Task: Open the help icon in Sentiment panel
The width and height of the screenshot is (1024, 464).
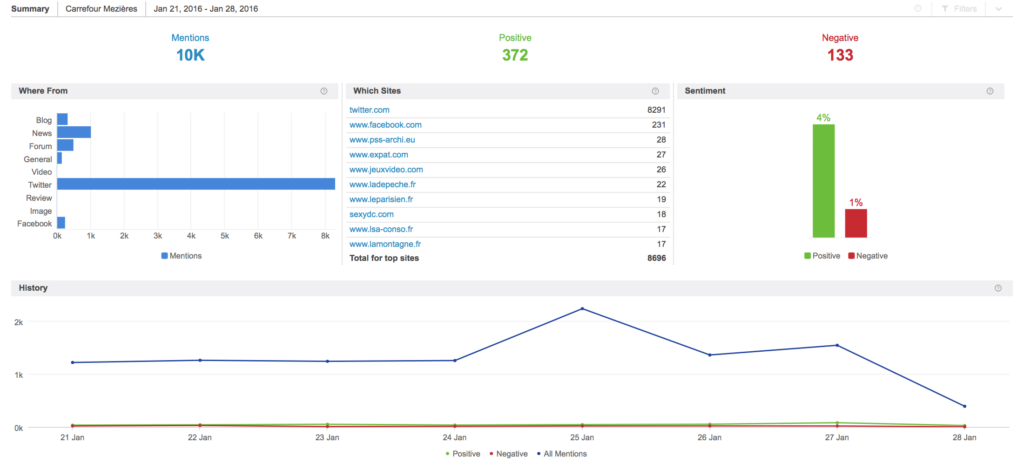Action: point(989,91)
